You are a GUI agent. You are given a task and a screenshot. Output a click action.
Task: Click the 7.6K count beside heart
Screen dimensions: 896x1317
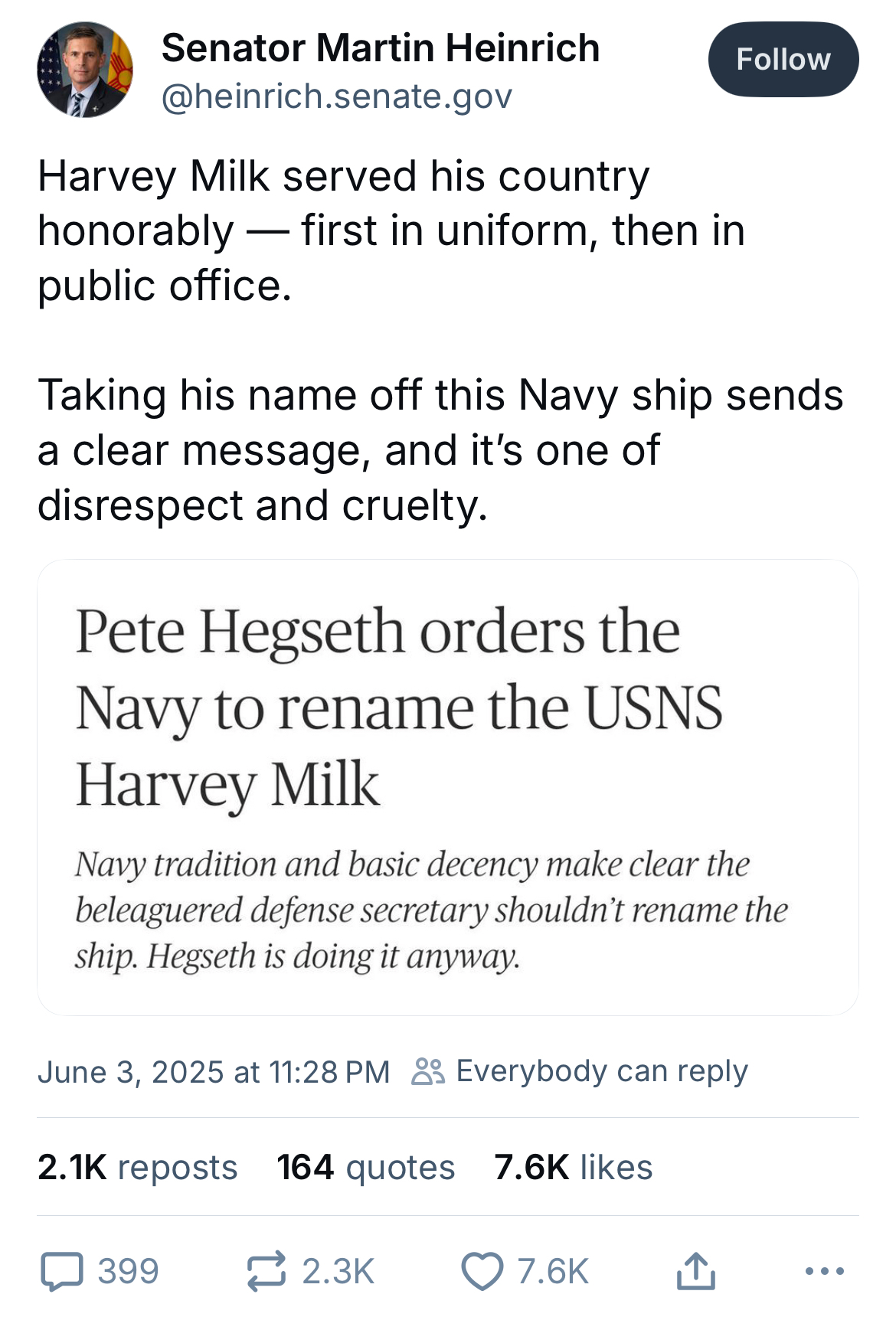point(552,1271)
